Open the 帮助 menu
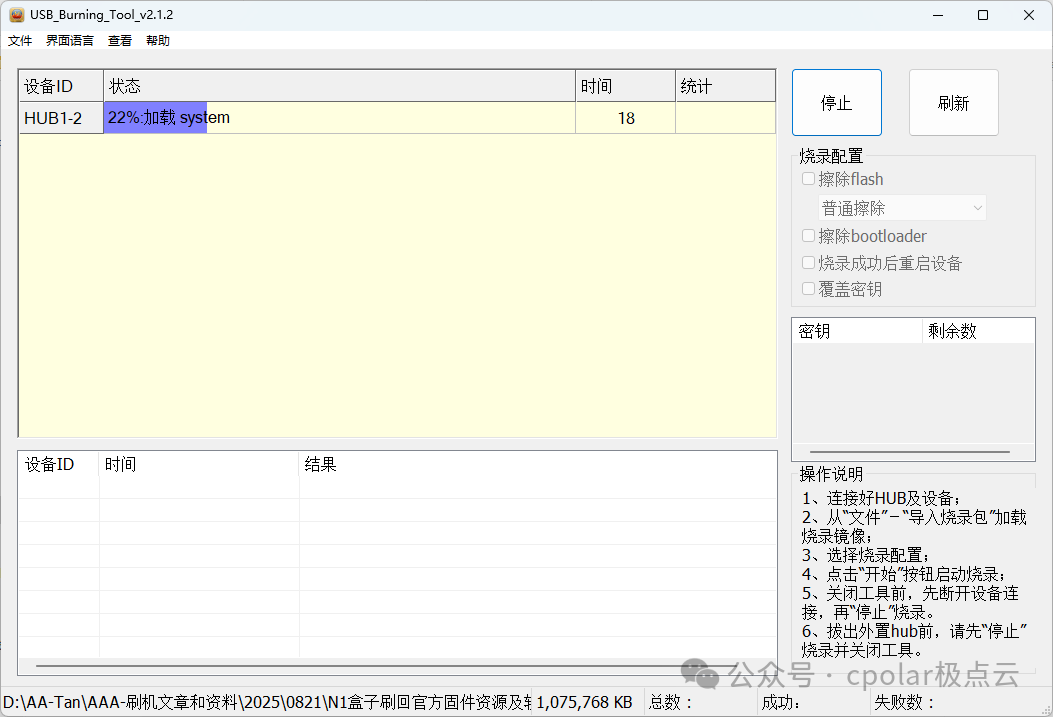 pos(158,40)
